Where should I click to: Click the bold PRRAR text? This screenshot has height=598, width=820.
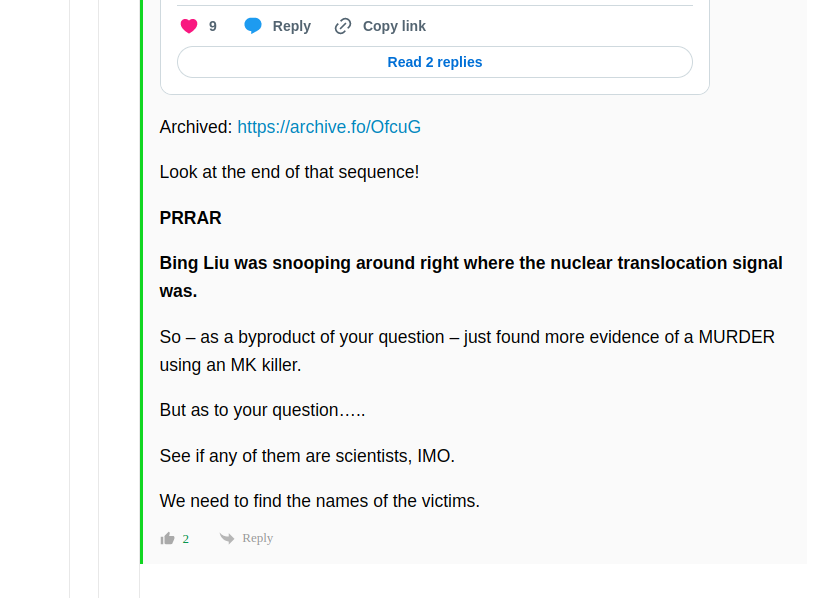tap(190, 218)
